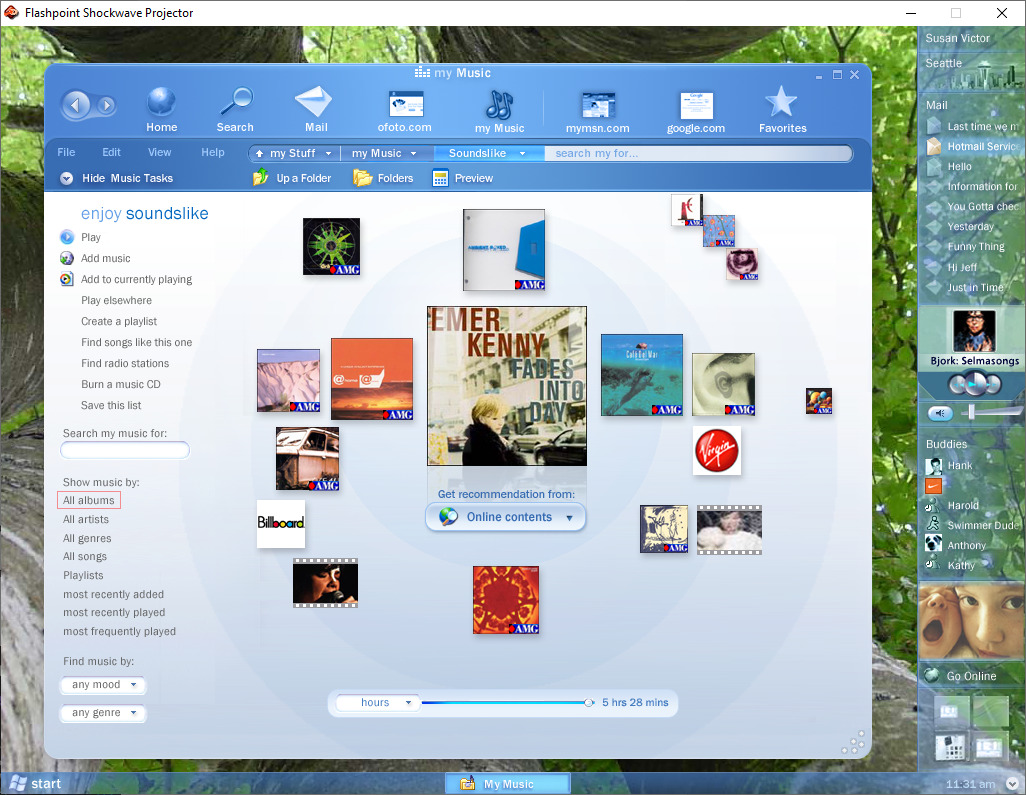1026x795 pixels.
Task: Click the Up a Folder icon
Action: (x=260, y=178)
